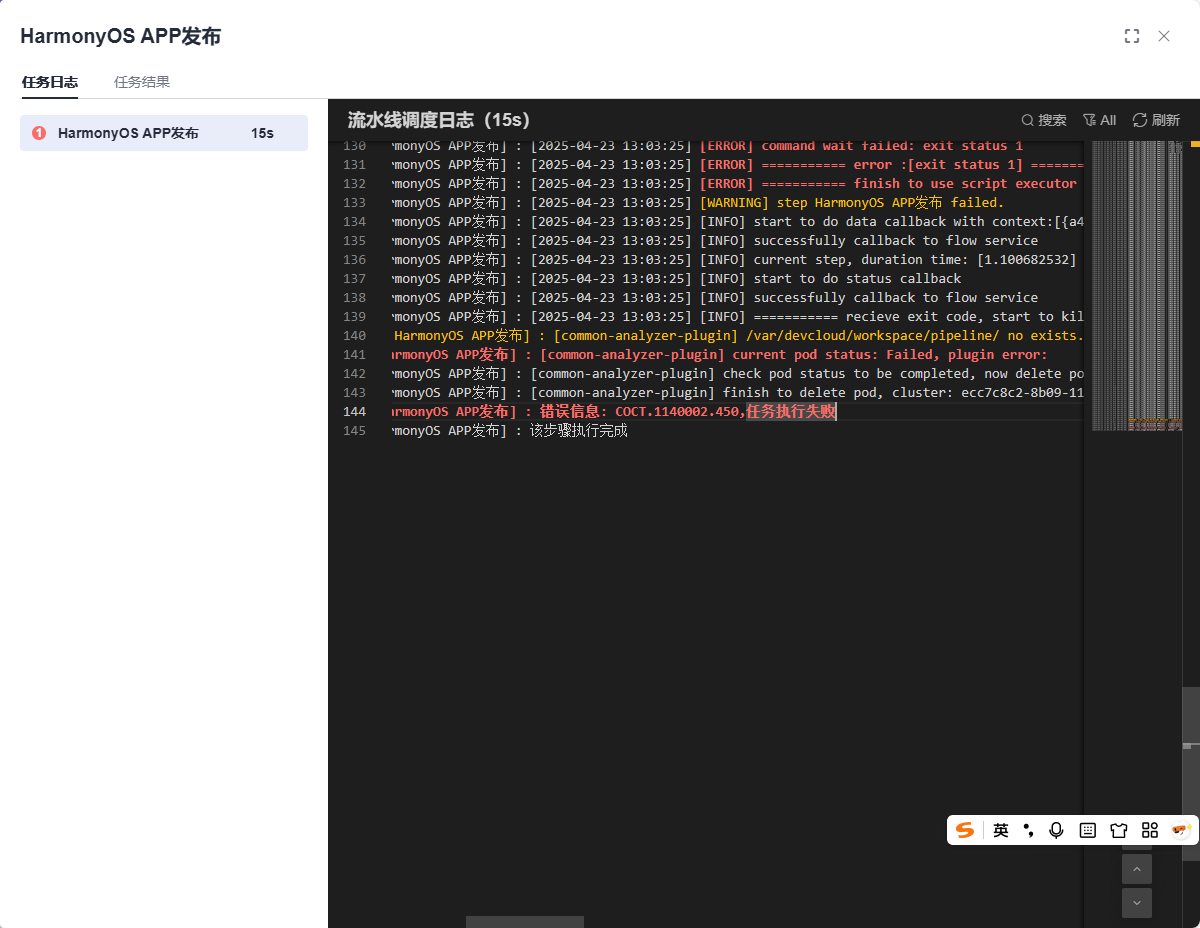This screenshot has width=1200, height=928.
Task: Click 刷新 to refresh the logs
Action: coord(1156,120)
